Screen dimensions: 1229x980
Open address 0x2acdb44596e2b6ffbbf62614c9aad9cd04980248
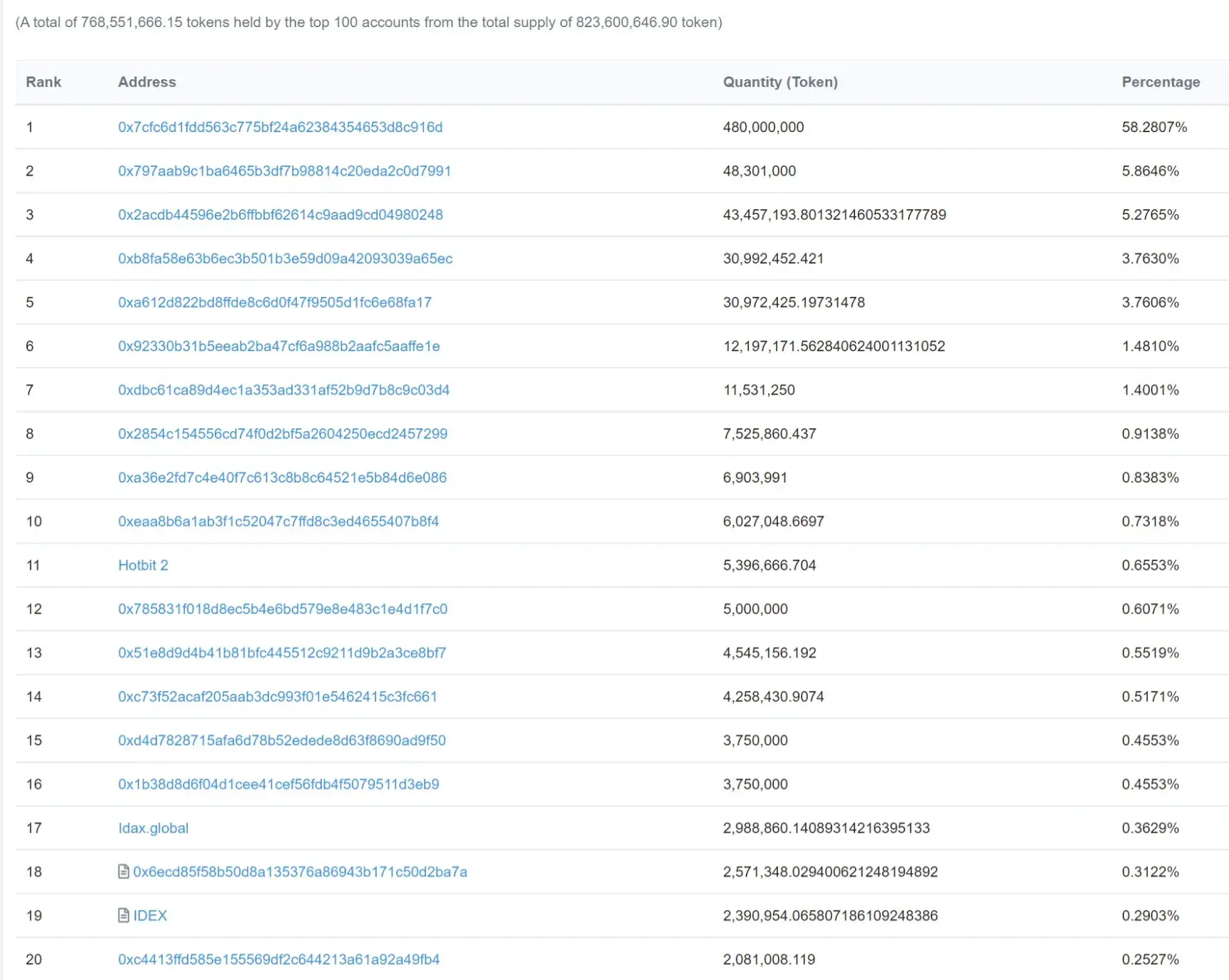(280, 215)
